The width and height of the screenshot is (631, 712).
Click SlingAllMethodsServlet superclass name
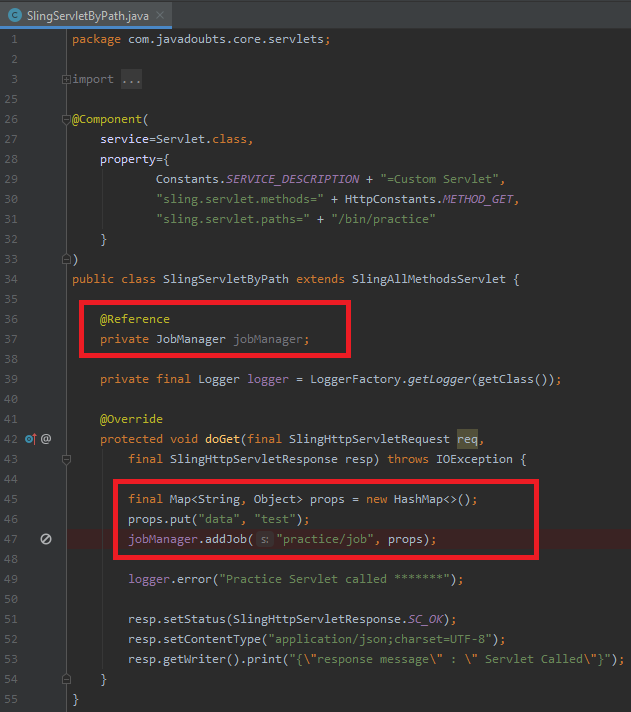[x=429, y=279]
